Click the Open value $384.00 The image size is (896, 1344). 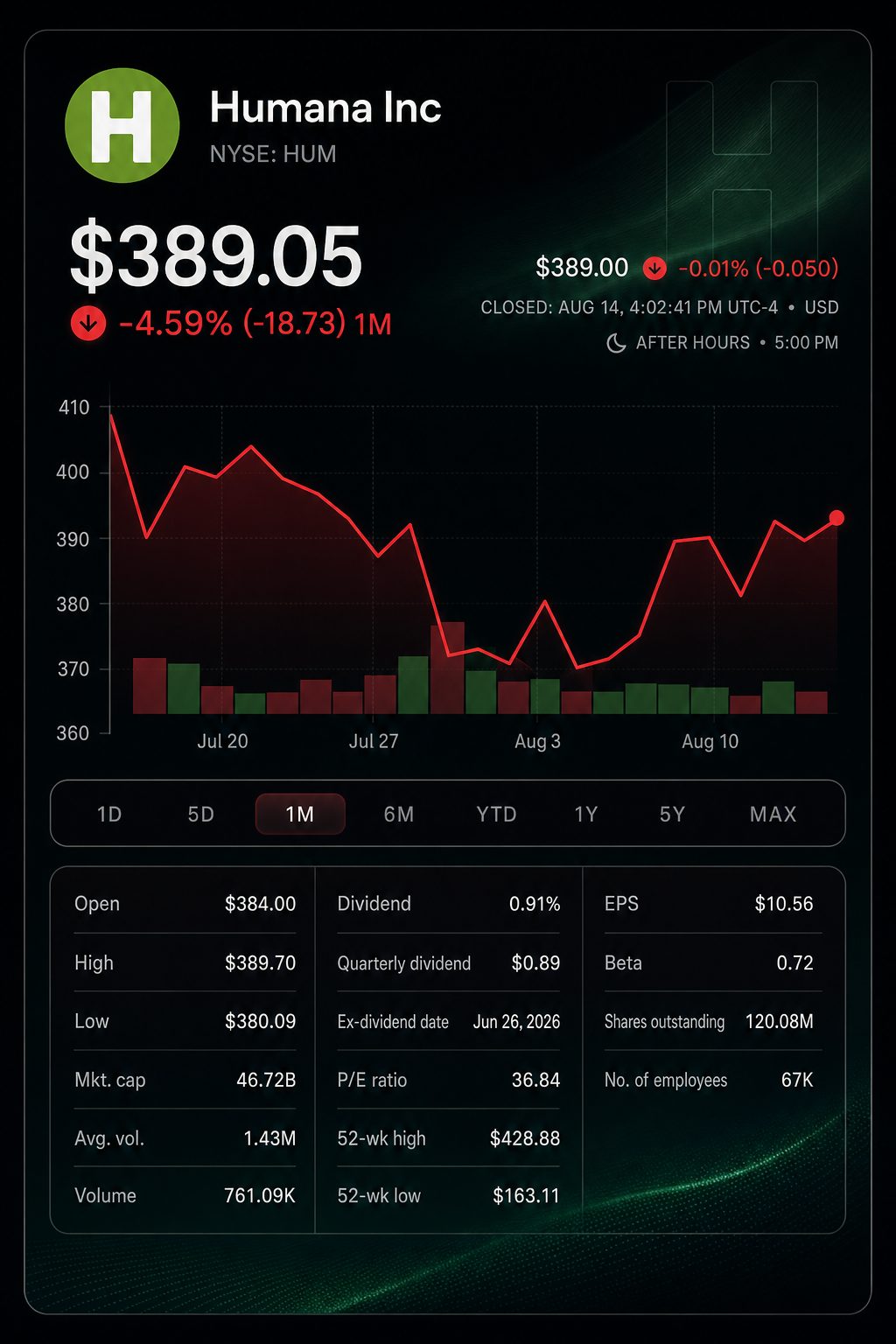[x=260, y=904]
